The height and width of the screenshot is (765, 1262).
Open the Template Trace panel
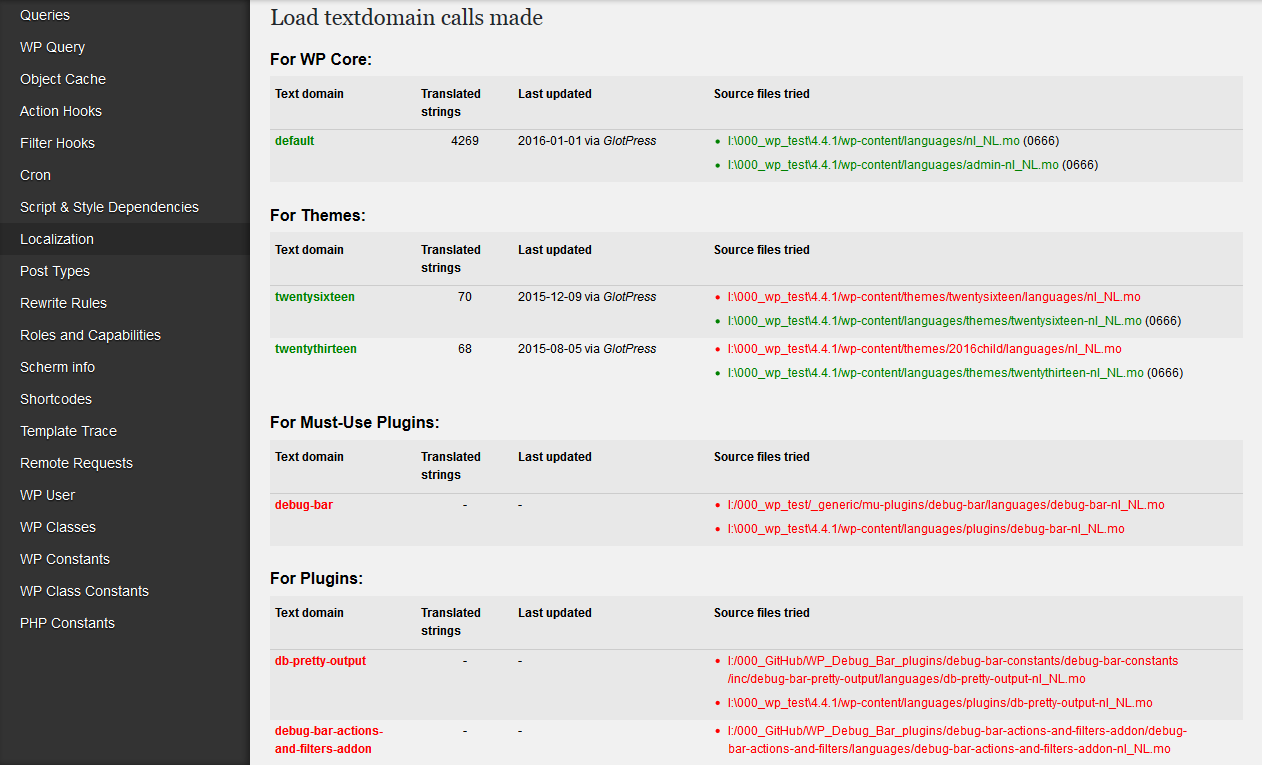[124, 431]
